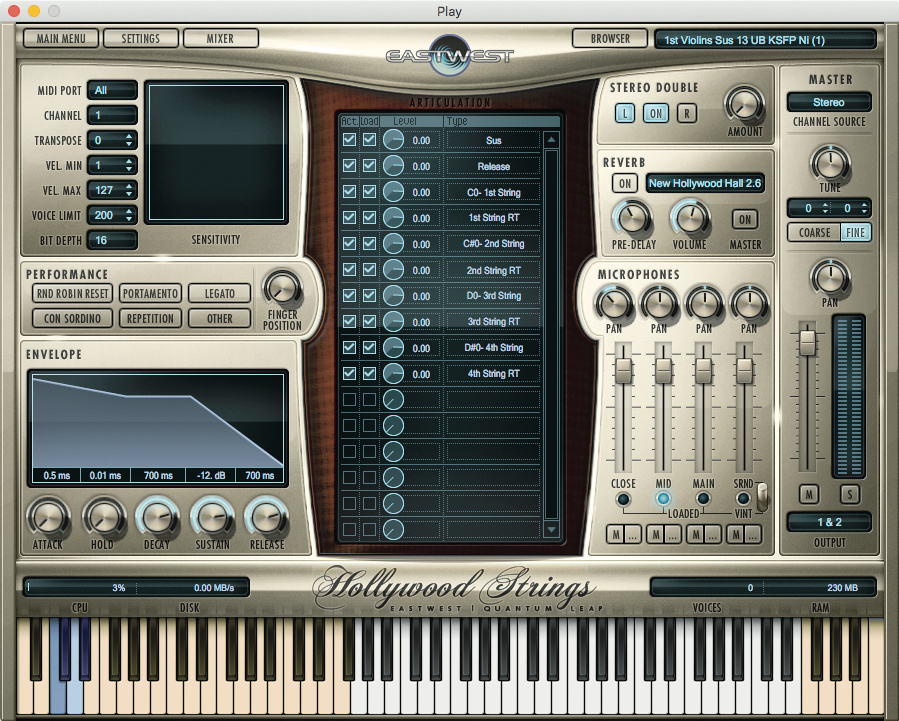Open the Stereo channel source dropdown
This screenshot has height=721, width=899.
(829, 102)
